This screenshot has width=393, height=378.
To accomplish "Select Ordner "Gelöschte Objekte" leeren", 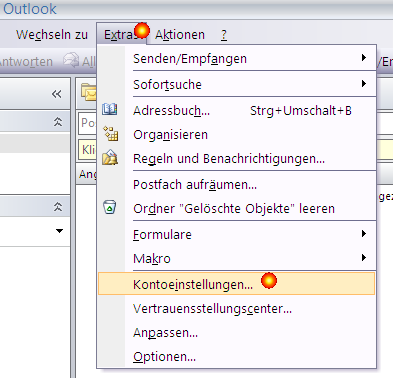I will pyautogui.click(x=237, y=209).
